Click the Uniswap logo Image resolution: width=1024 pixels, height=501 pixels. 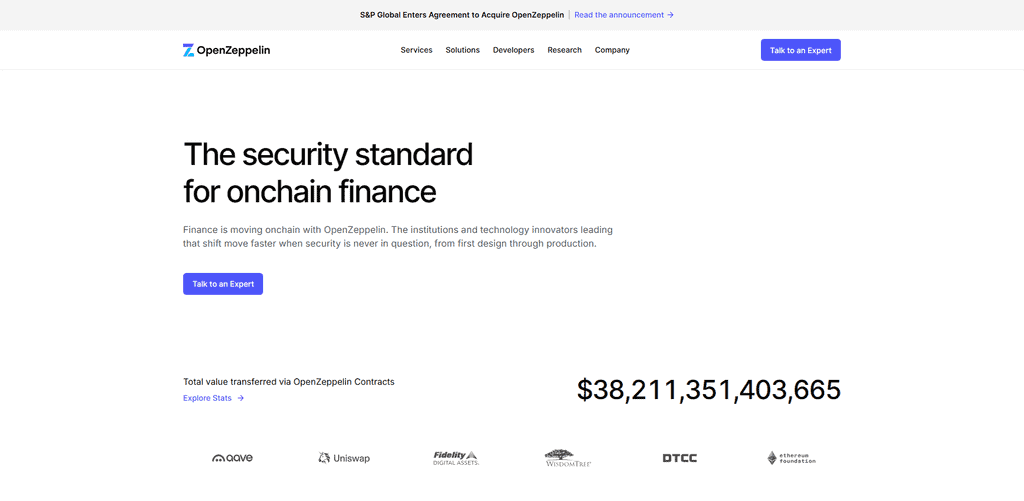pos(344,459)
